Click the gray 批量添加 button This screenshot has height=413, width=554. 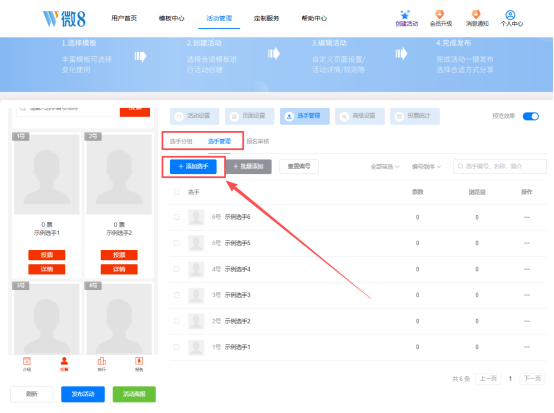tap(249, 166)
